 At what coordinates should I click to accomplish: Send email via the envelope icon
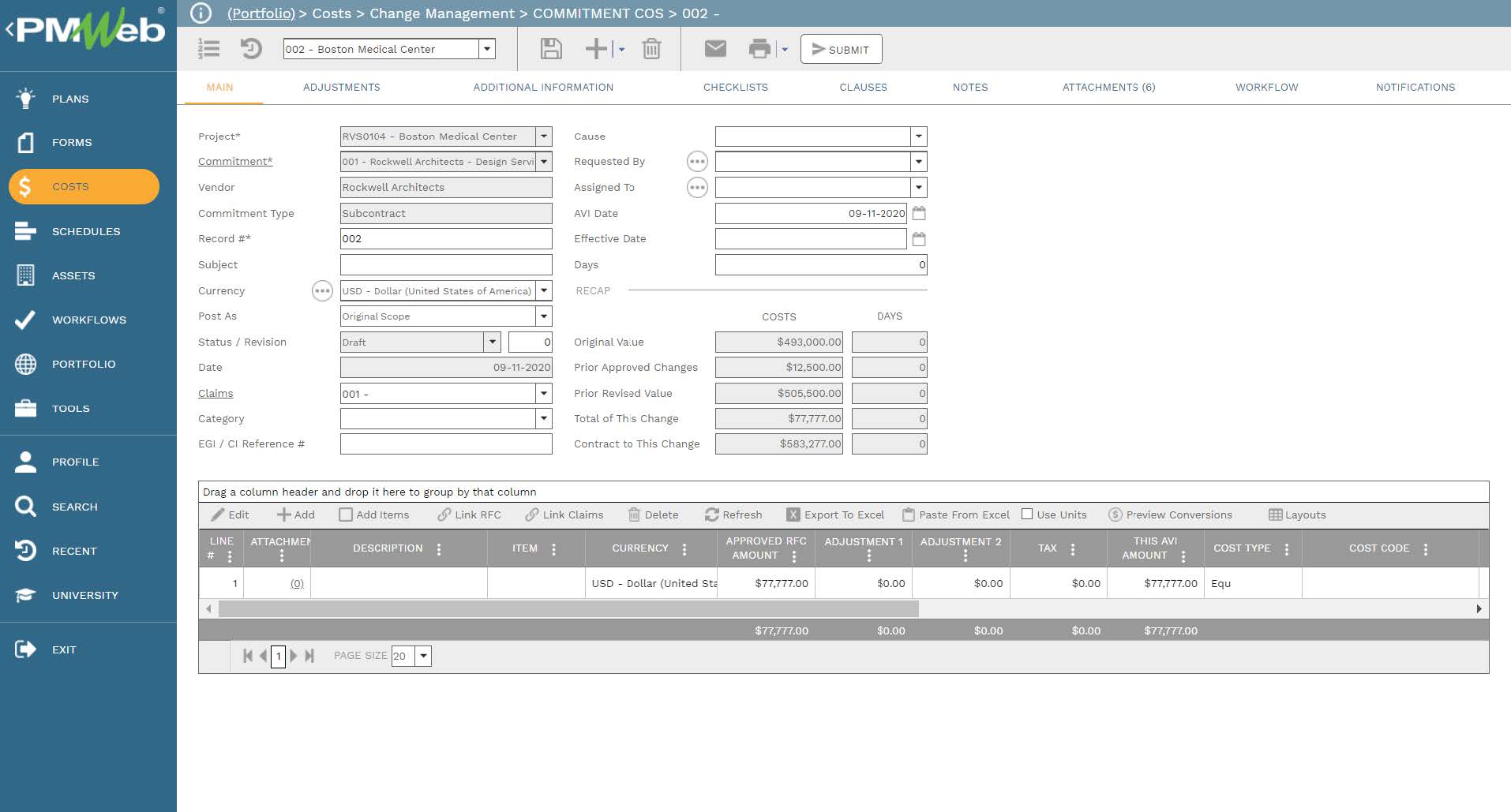pyautogui.click(x=715, y=49)
